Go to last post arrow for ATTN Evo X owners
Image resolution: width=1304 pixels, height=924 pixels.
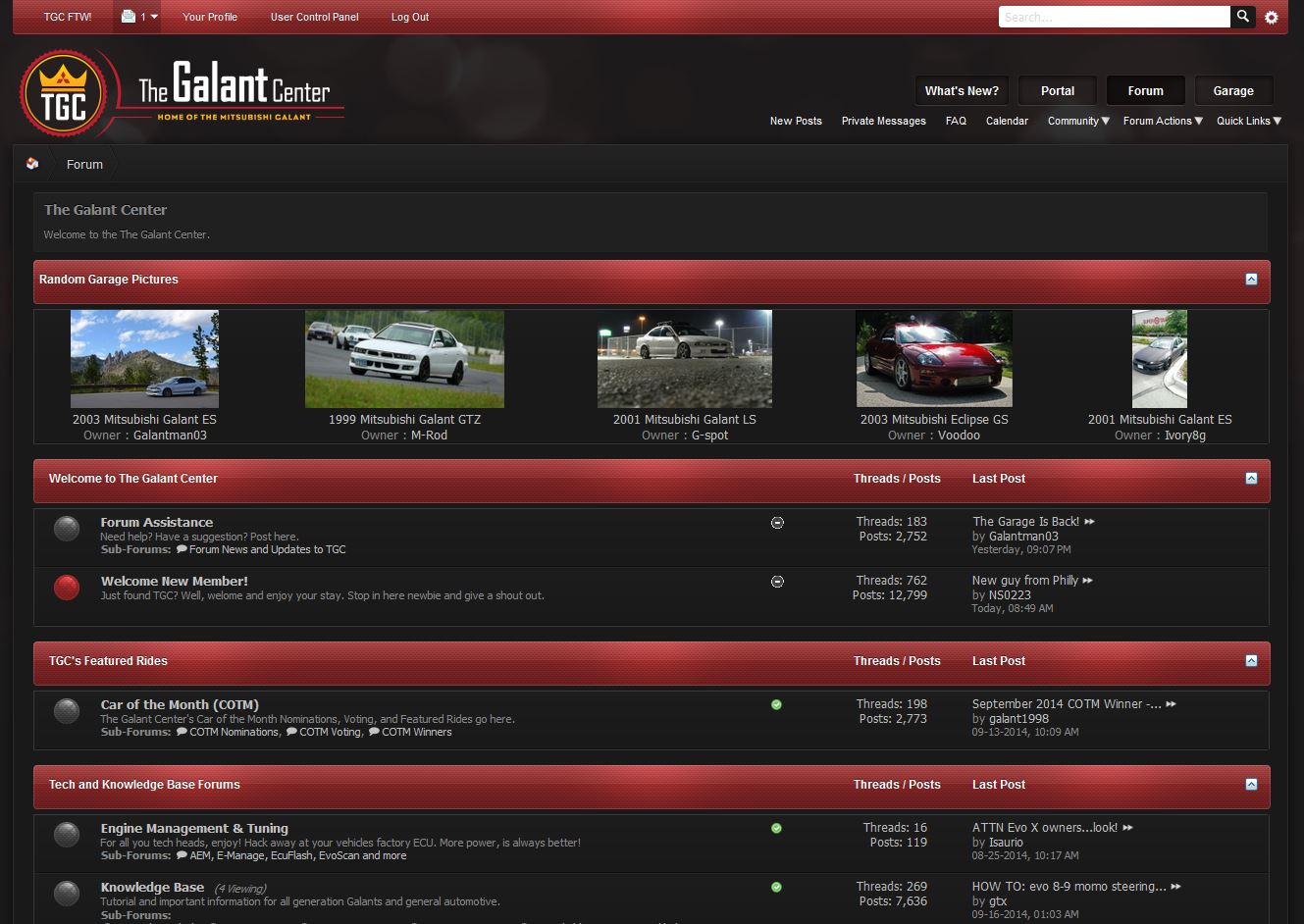[x=1127, y=828]
